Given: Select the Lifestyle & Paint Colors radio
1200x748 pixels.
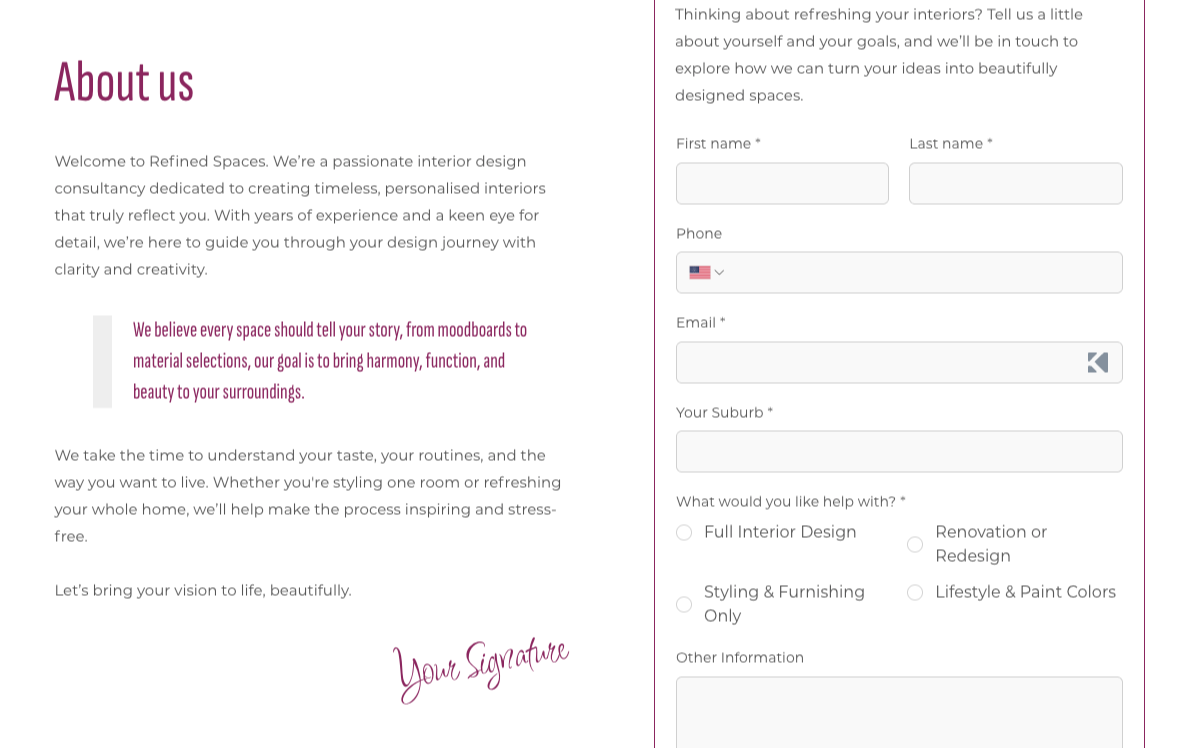Looking at the screenshot, I should coord(915,592).
